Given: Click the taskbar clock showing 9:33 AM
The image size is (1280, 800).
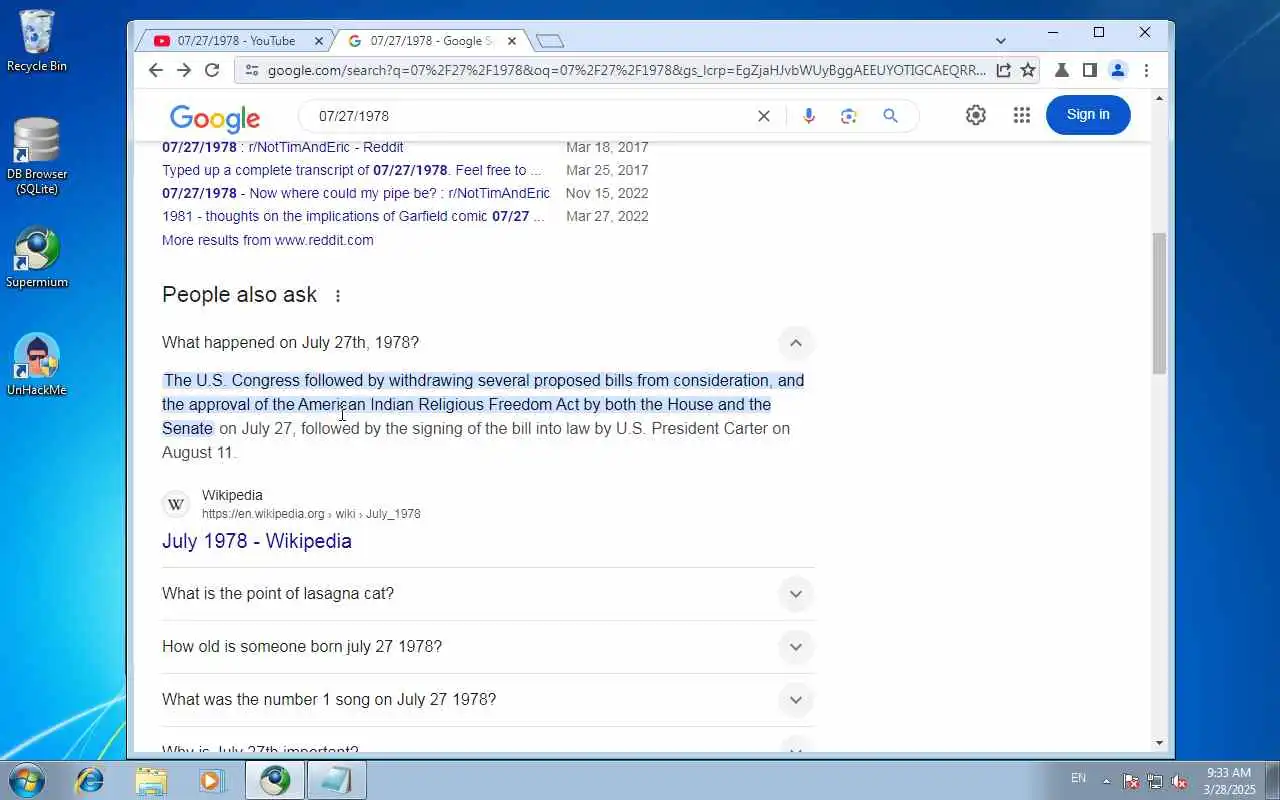Looking at the screenshot, I should (1229, 781).
